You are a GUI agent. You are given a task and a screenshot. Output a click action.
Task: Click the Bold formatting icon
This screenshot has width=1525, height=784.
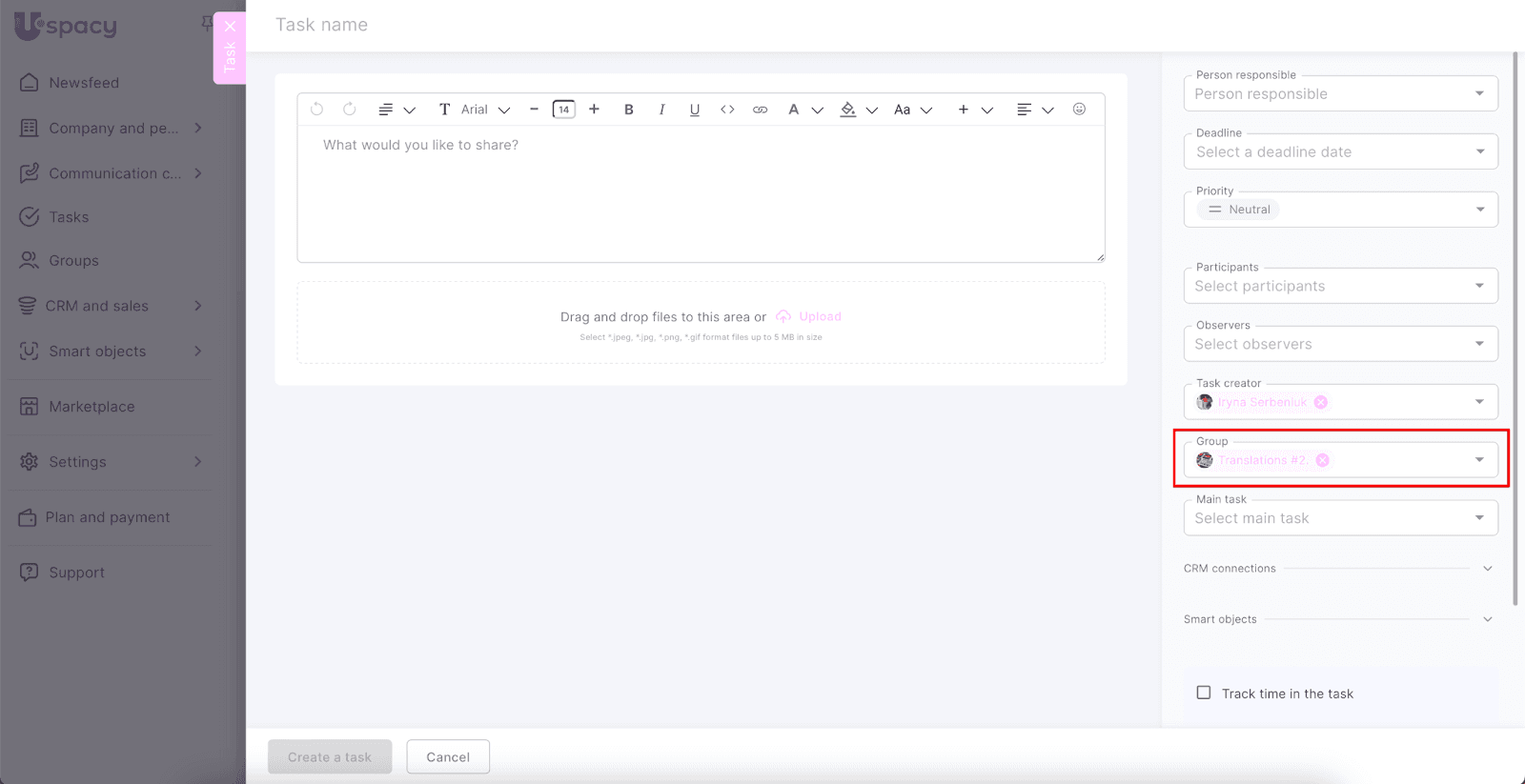pos(628,110)
